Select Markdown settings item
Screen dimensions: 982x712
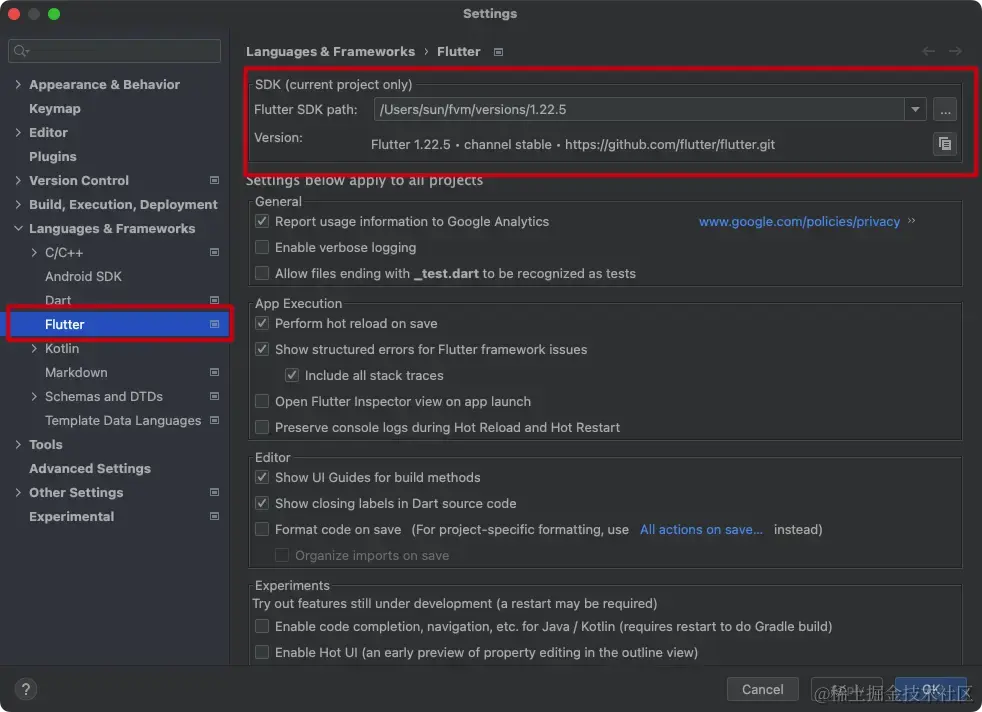click(76, 372)
